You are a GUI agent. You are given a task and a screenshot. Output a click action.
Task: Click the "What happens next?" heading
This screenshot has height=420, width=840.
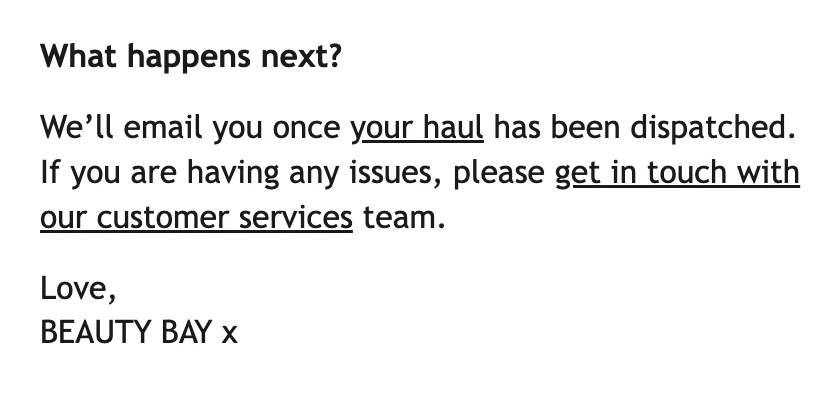(x=190, y=56)
